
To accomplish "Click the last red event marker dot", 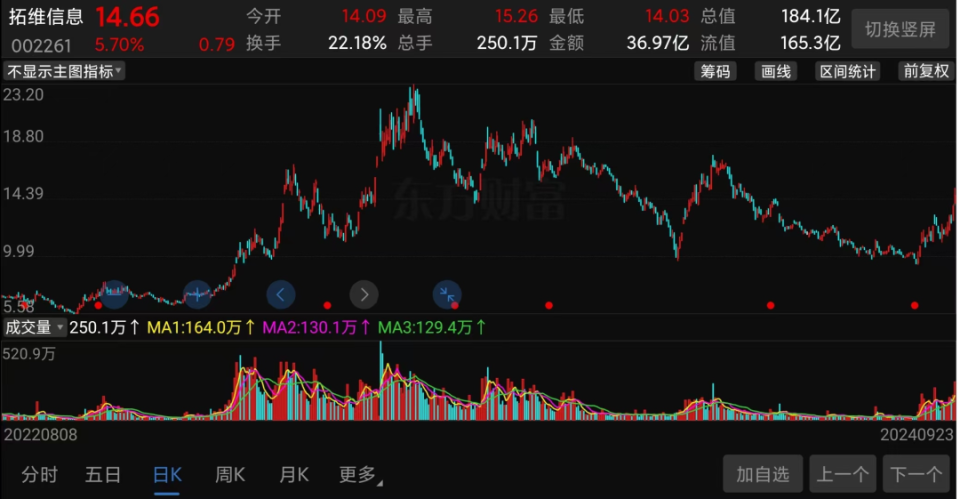I will (x=915, y=306).
